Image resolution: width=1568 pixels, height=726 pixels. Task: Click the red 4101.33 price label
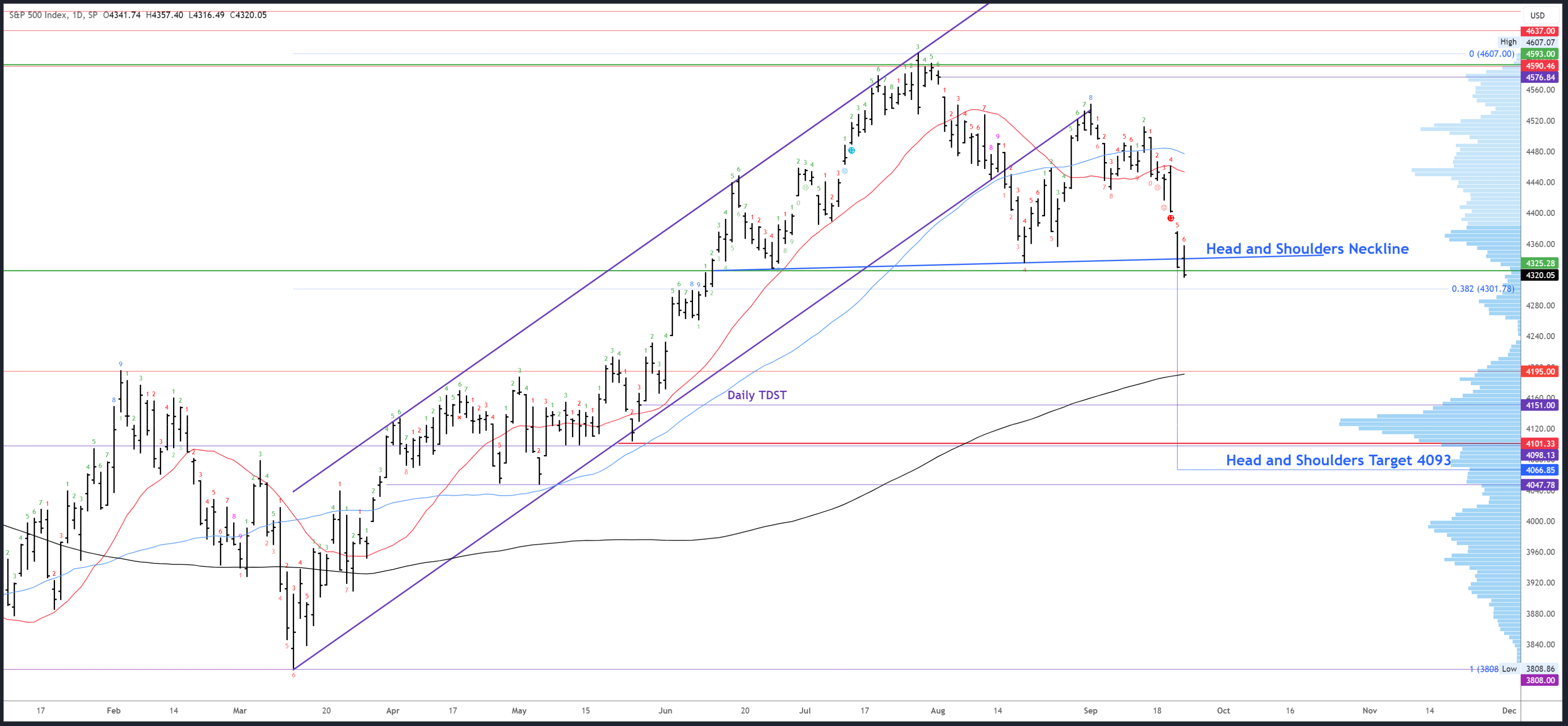coord(1539,444)
